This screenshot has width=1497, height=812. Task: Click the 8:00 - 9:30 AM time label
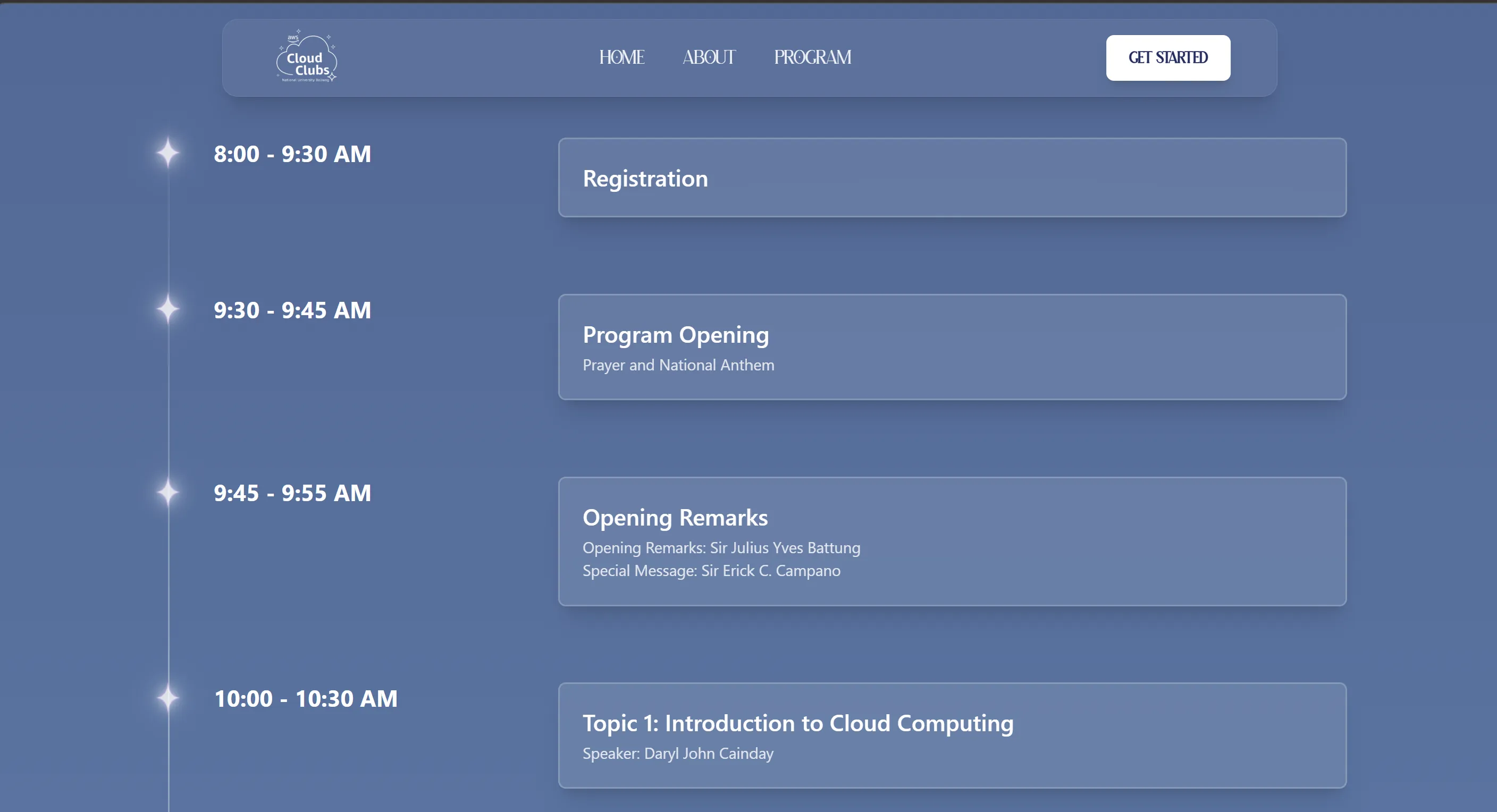(292, 155)
